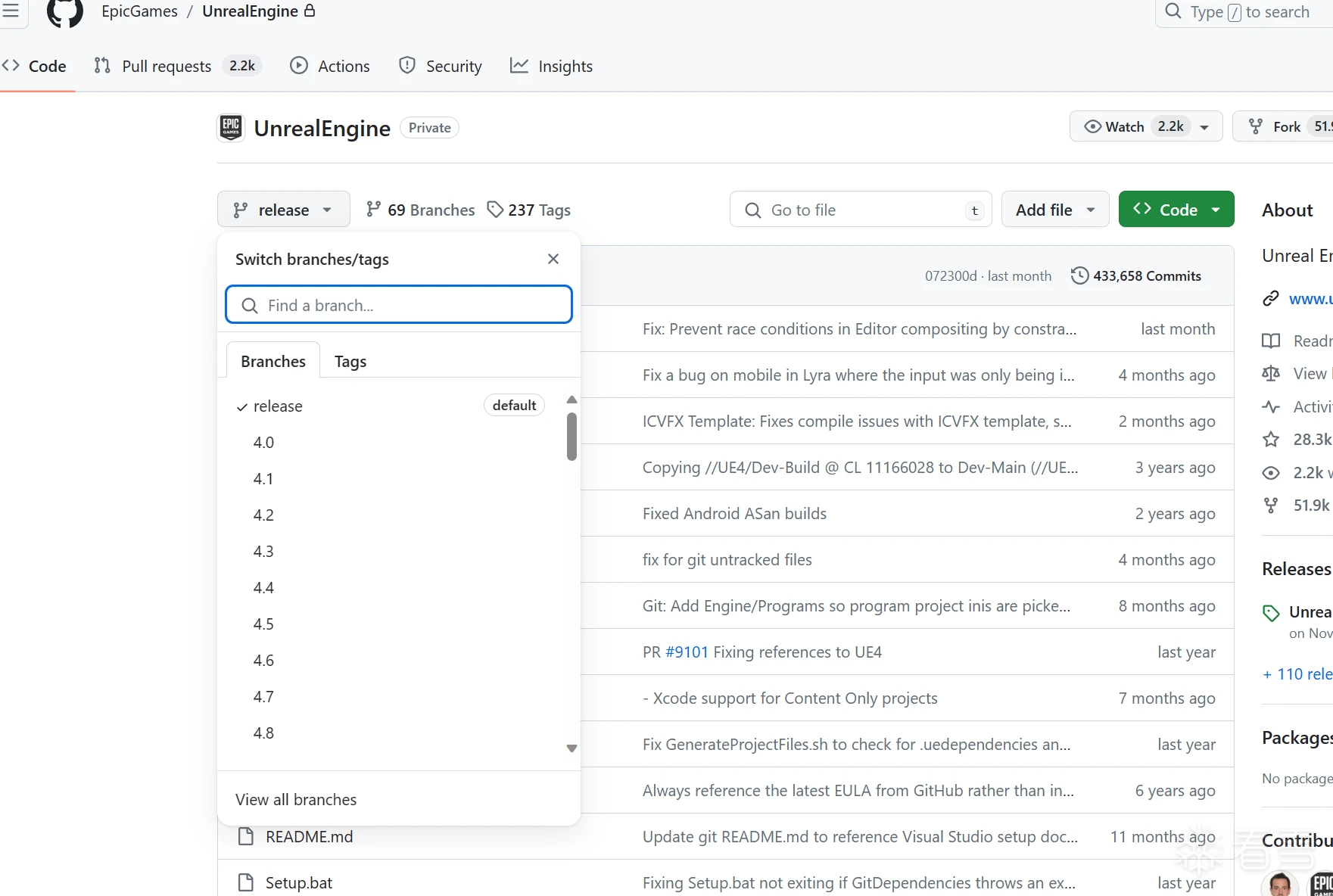Switch to branch 4.4

390,588
